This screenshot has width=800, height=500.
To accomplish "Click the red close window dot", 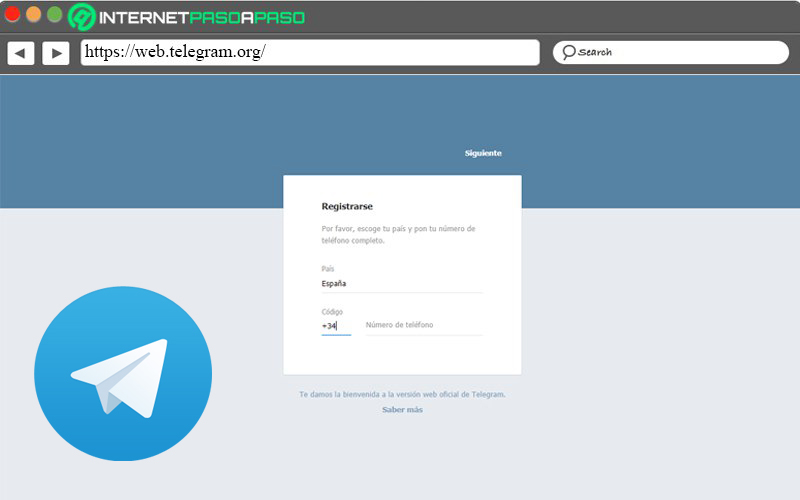I will 12,14.
